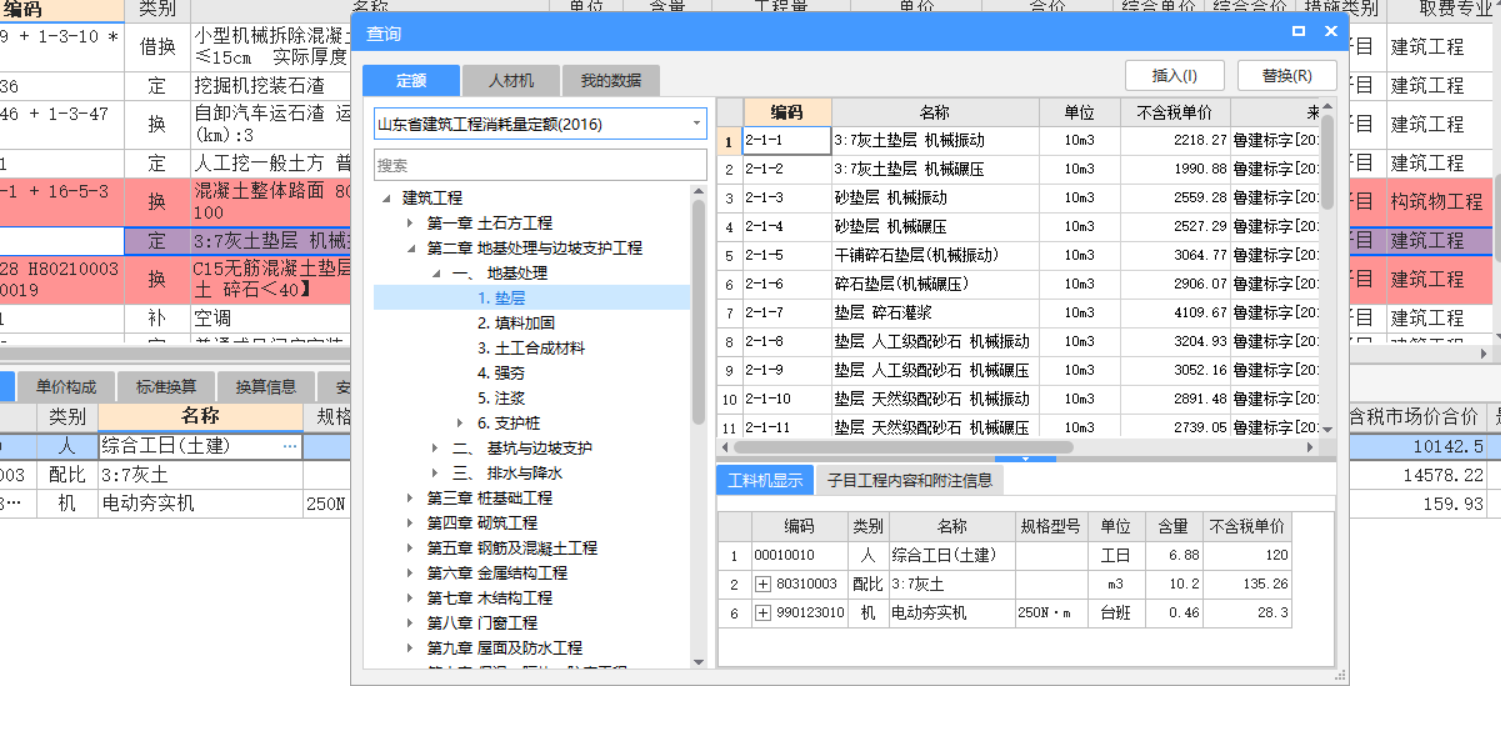This screenshot has width=1501, height=744.
Task: Click the horizontal scrollbar of quota list
Action: click(x=903, y=447)
